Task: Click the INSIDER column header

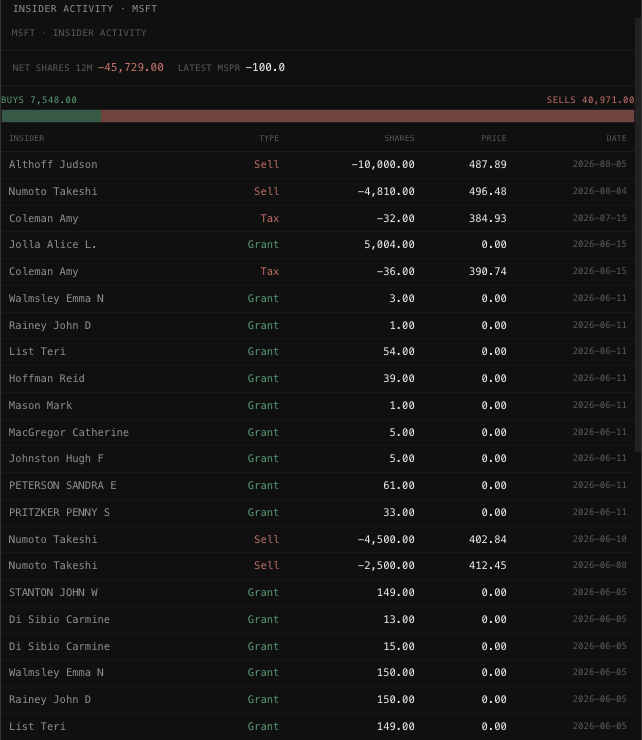Action: pyautogui.click(x=26, y=138)
